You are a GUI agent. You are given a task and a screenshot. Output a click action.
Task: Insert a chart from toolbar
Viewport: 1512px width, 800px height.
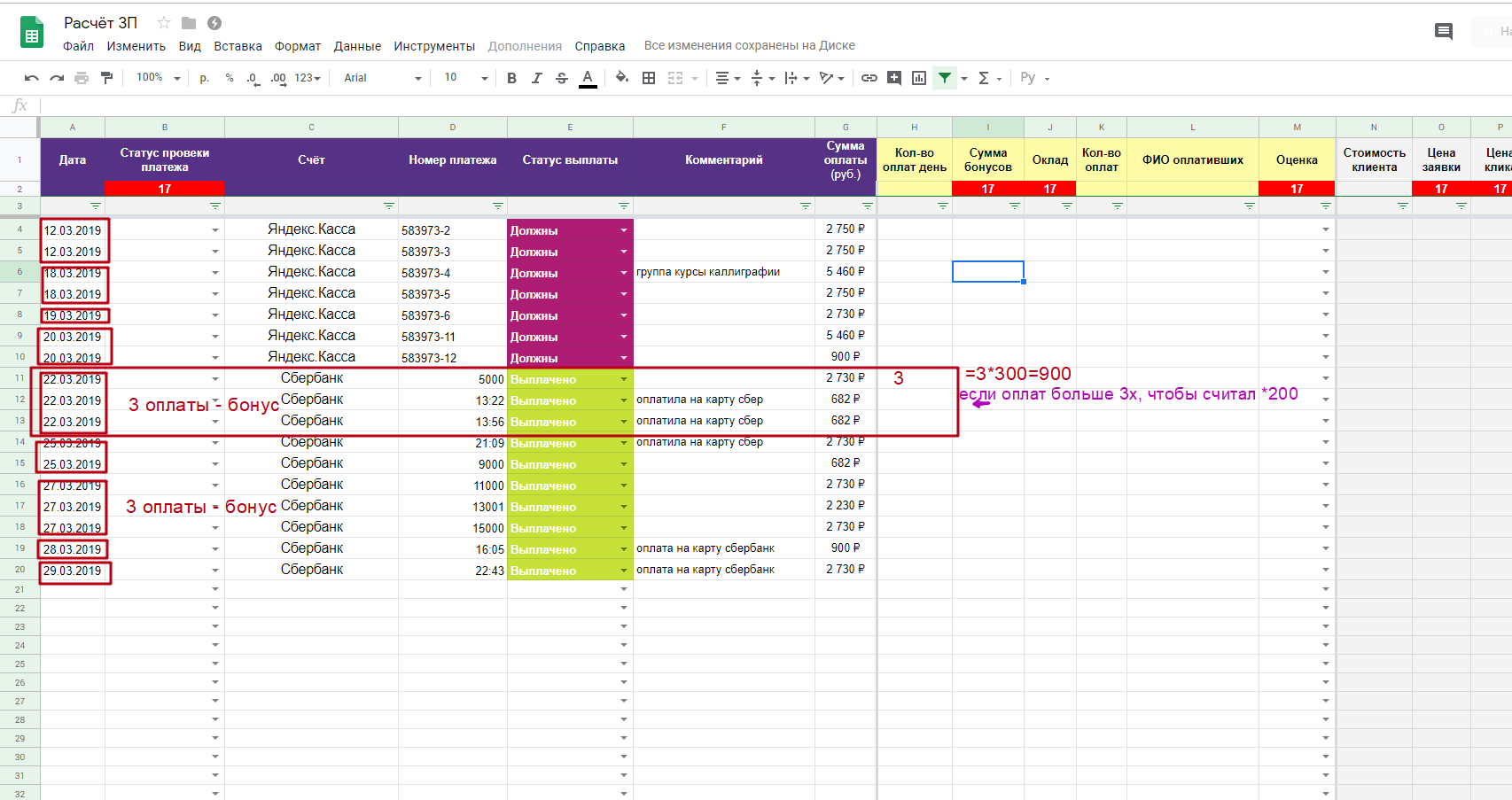[x=919, y=78]
